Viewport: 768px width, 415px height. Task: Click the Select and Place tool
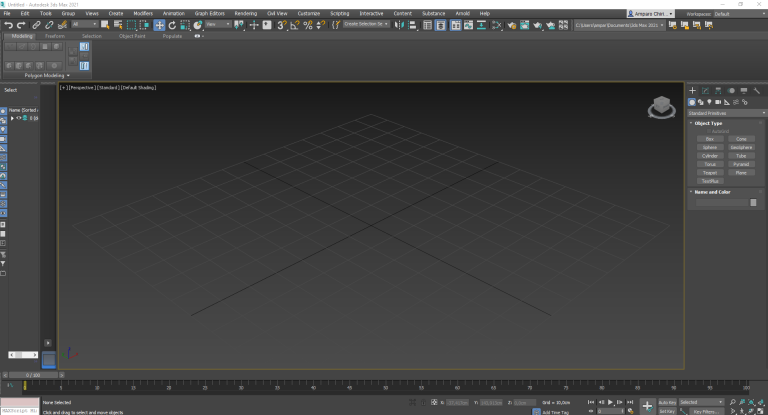[x=198, y=25]
